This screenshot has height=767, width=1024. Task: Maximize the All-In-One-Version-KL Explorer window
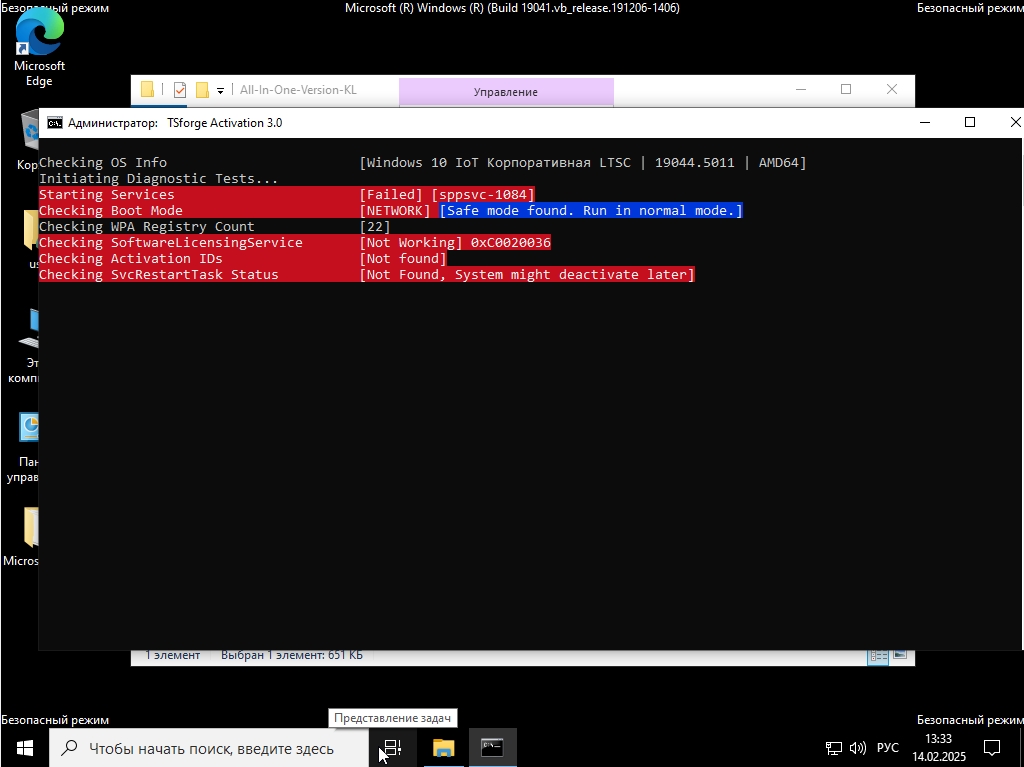846,90
